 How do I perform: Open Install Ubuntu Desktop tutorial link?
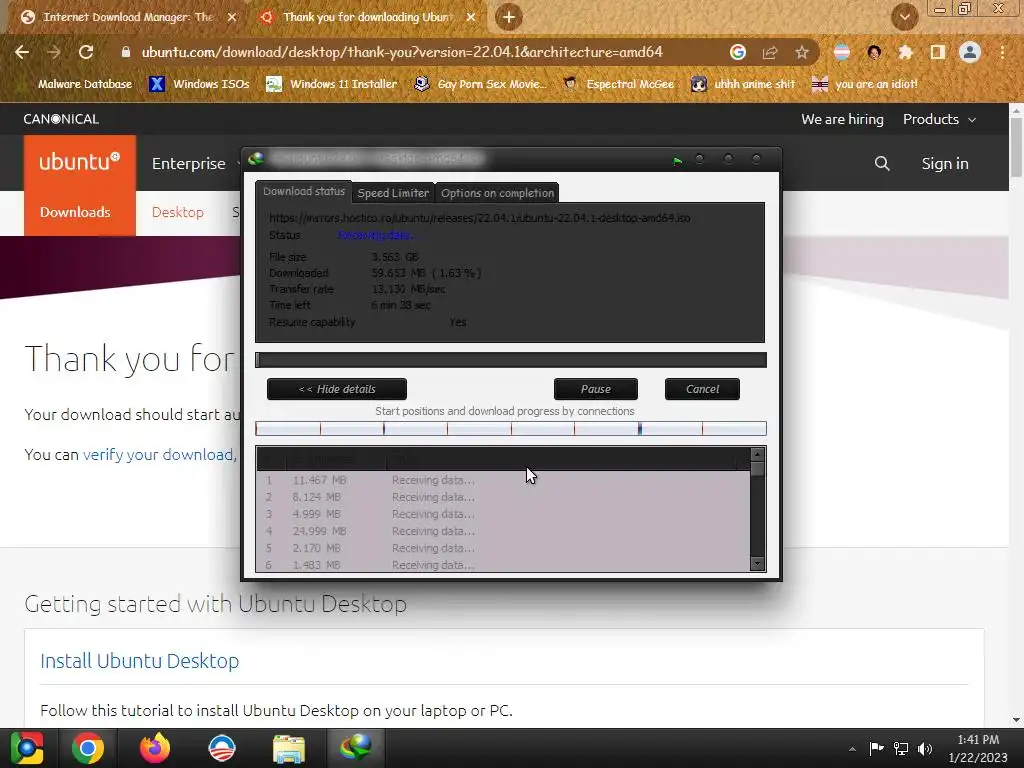[x=140, y=660]
